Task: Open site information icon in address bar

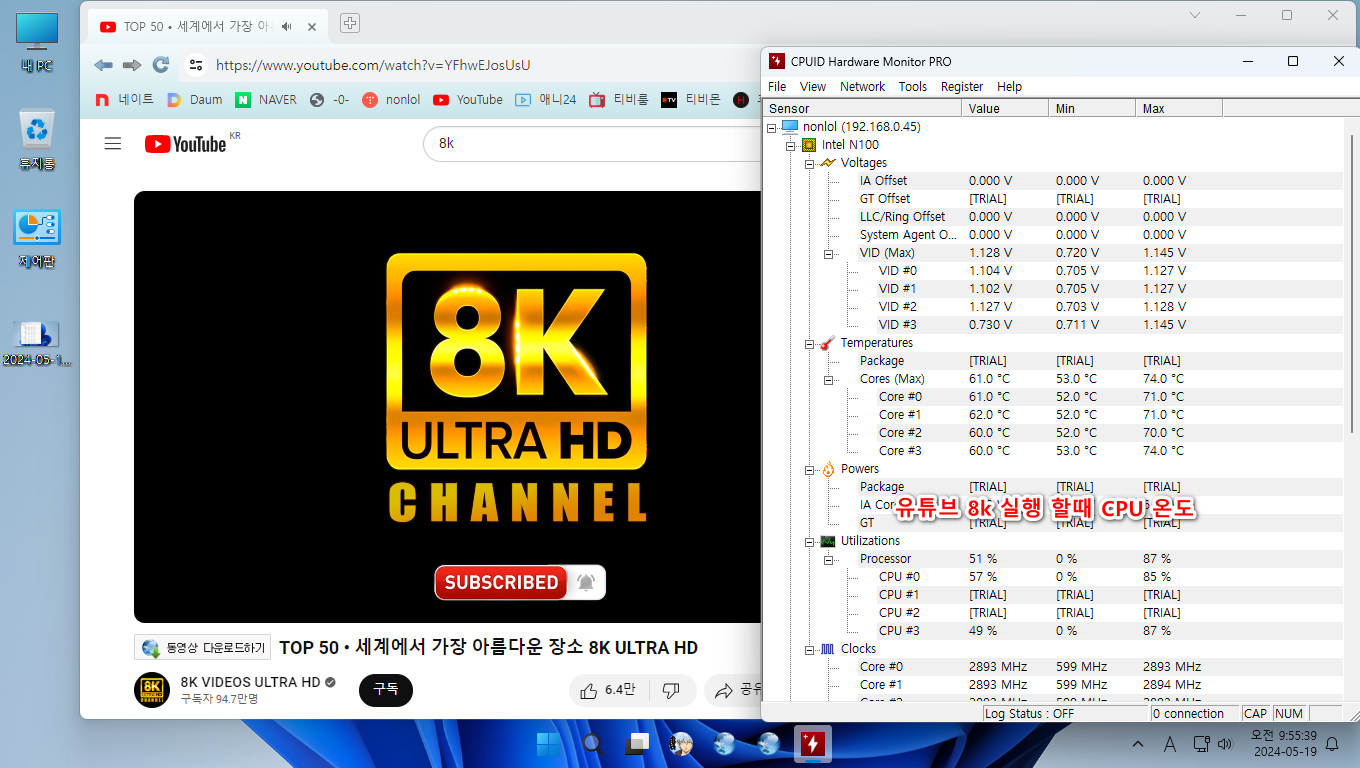Action: (196, 65)
